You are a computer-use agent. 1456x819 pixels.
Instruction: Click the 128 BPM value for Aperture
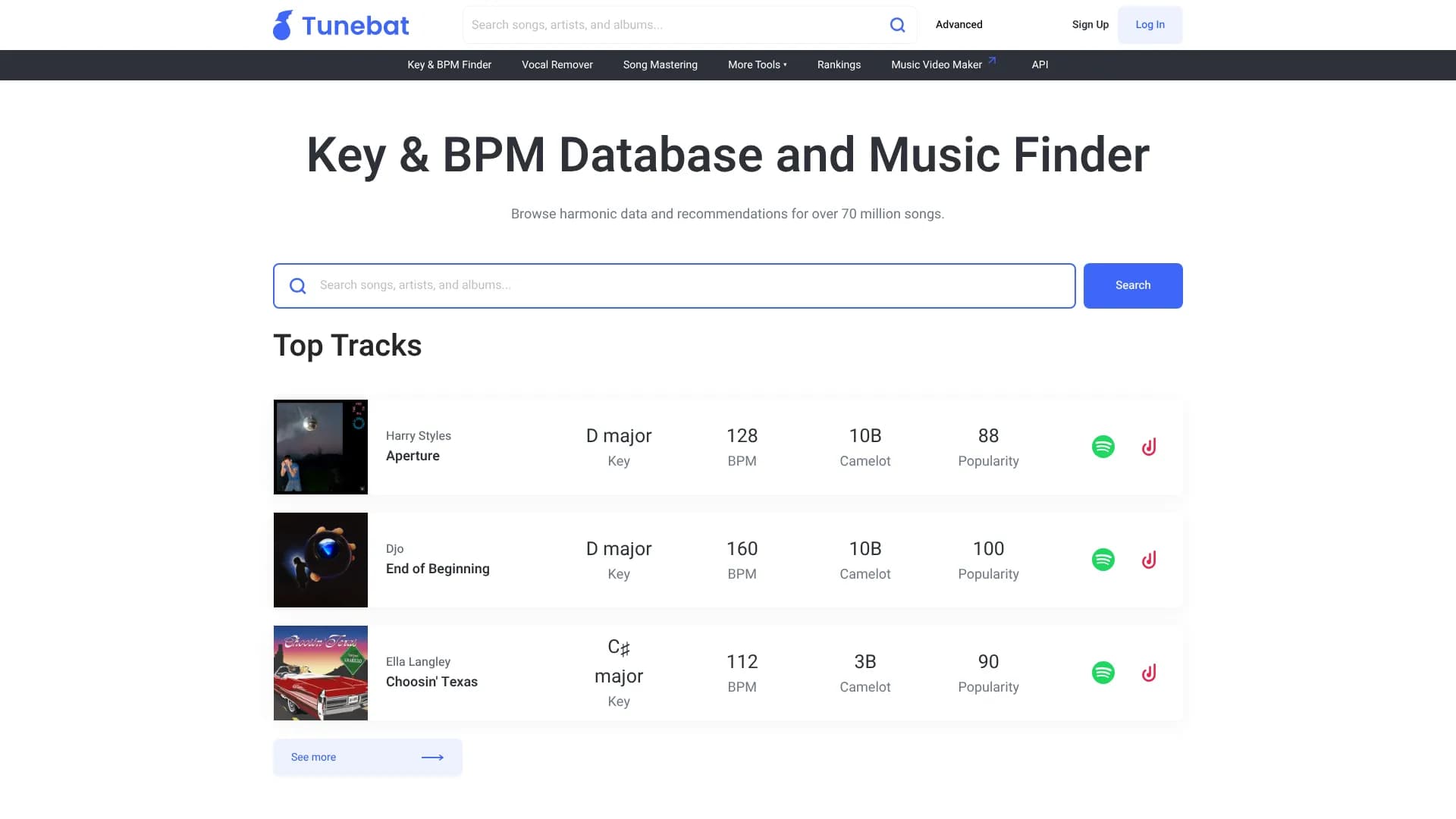742,436
